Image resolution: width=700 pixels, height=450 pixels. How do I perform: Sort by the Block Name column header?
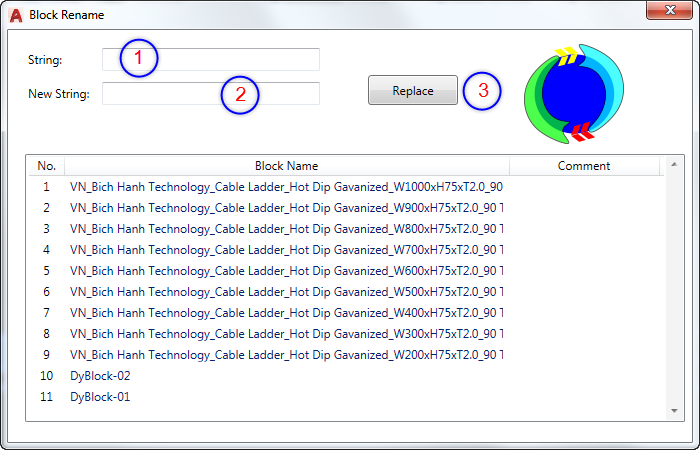pos(287,166)
